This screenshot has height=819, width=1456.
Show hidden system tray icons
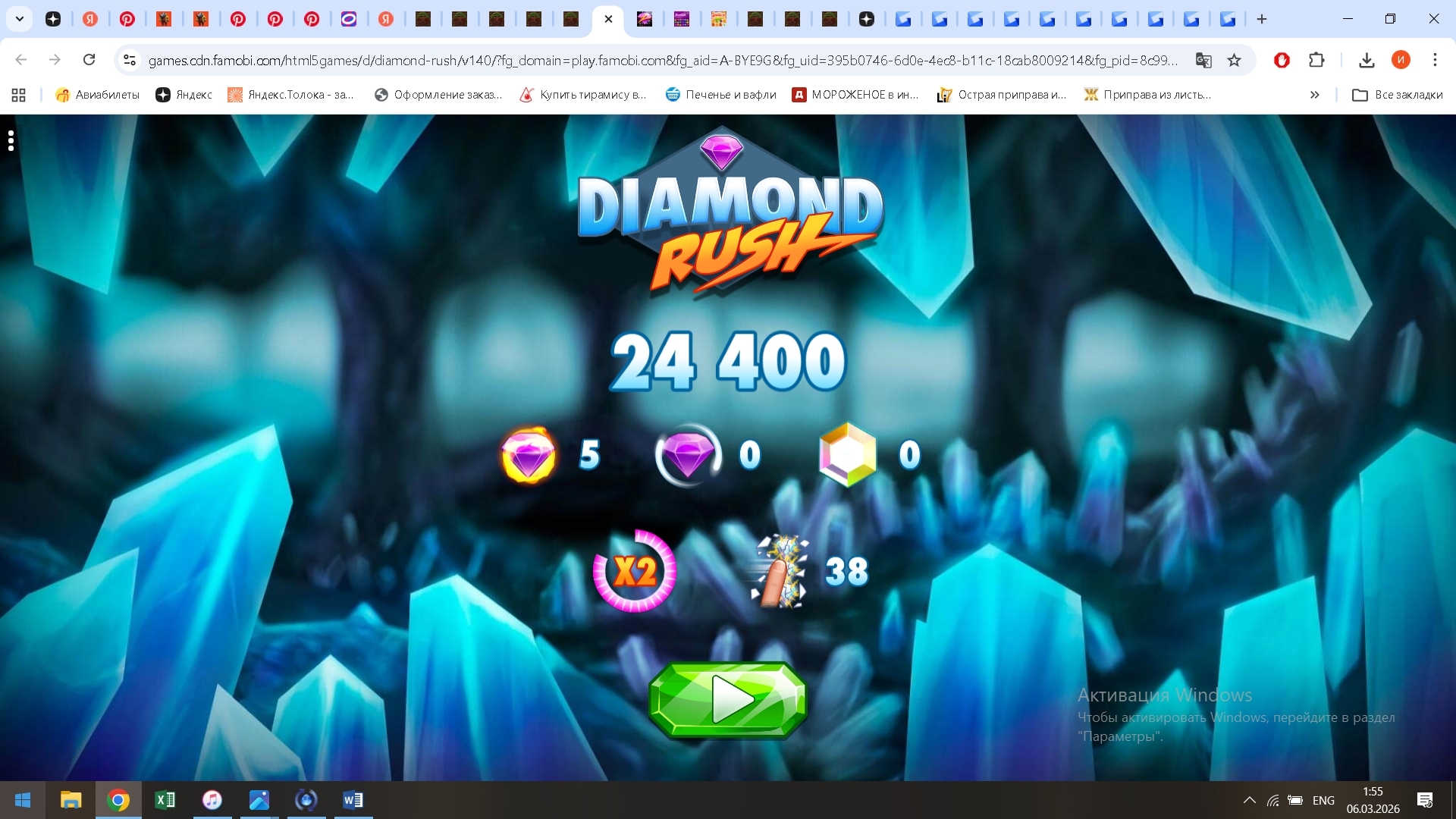click(1249, 800)
